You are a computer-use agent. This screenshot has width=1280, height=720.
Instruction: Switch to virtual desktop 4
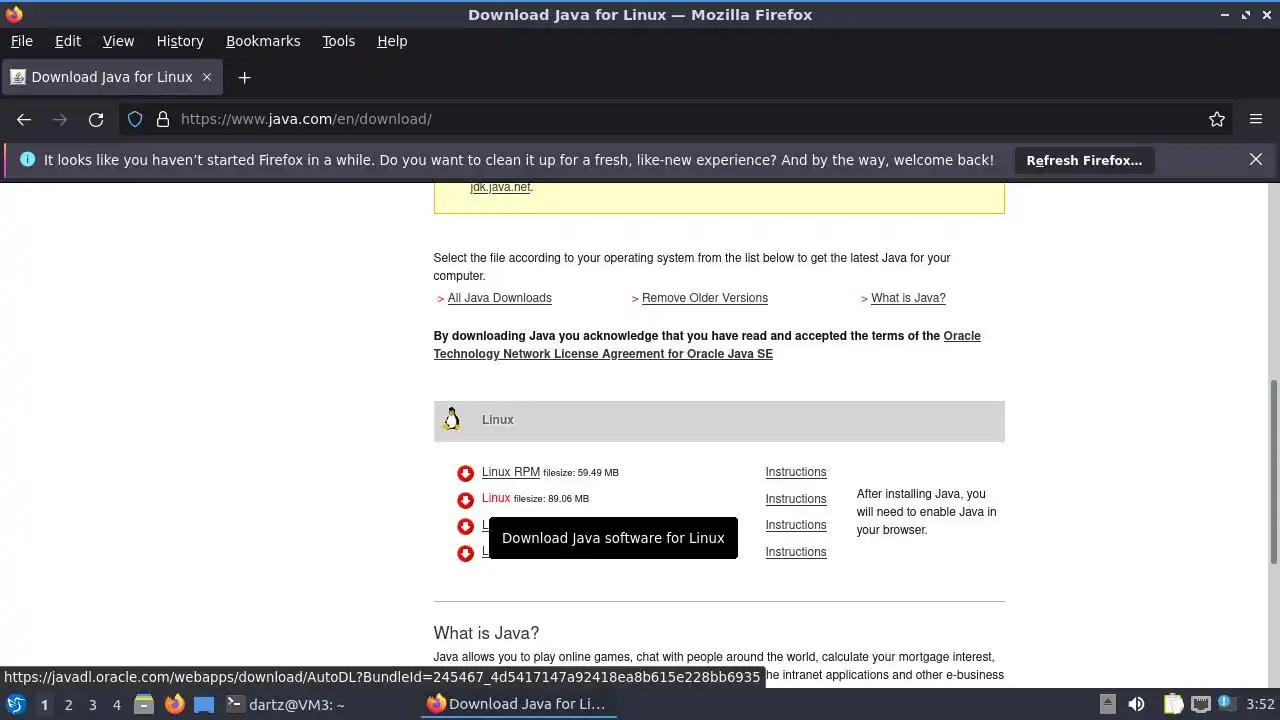(x=116, y=704)
